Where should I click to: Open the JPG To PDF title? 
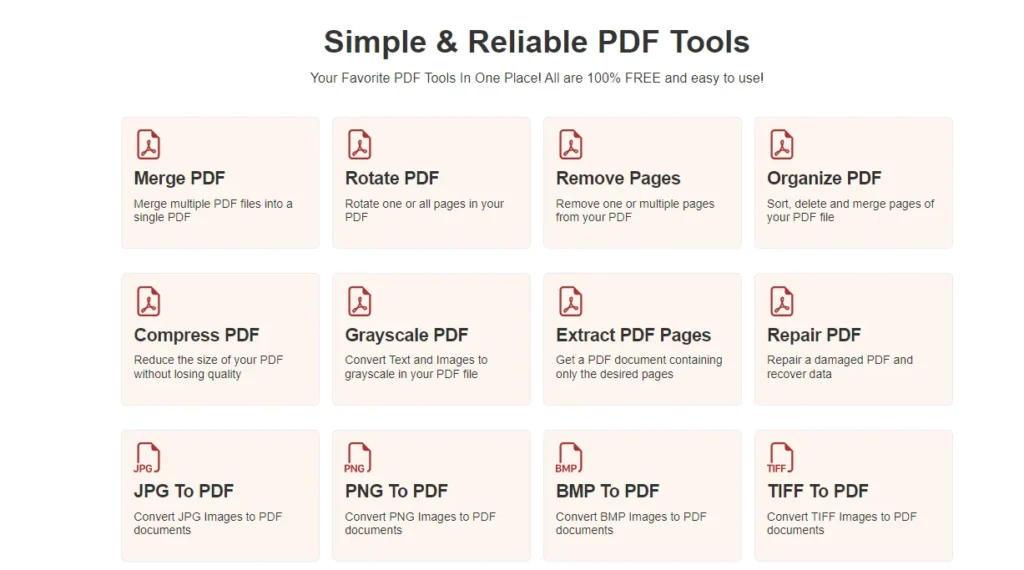coord(184,491)
